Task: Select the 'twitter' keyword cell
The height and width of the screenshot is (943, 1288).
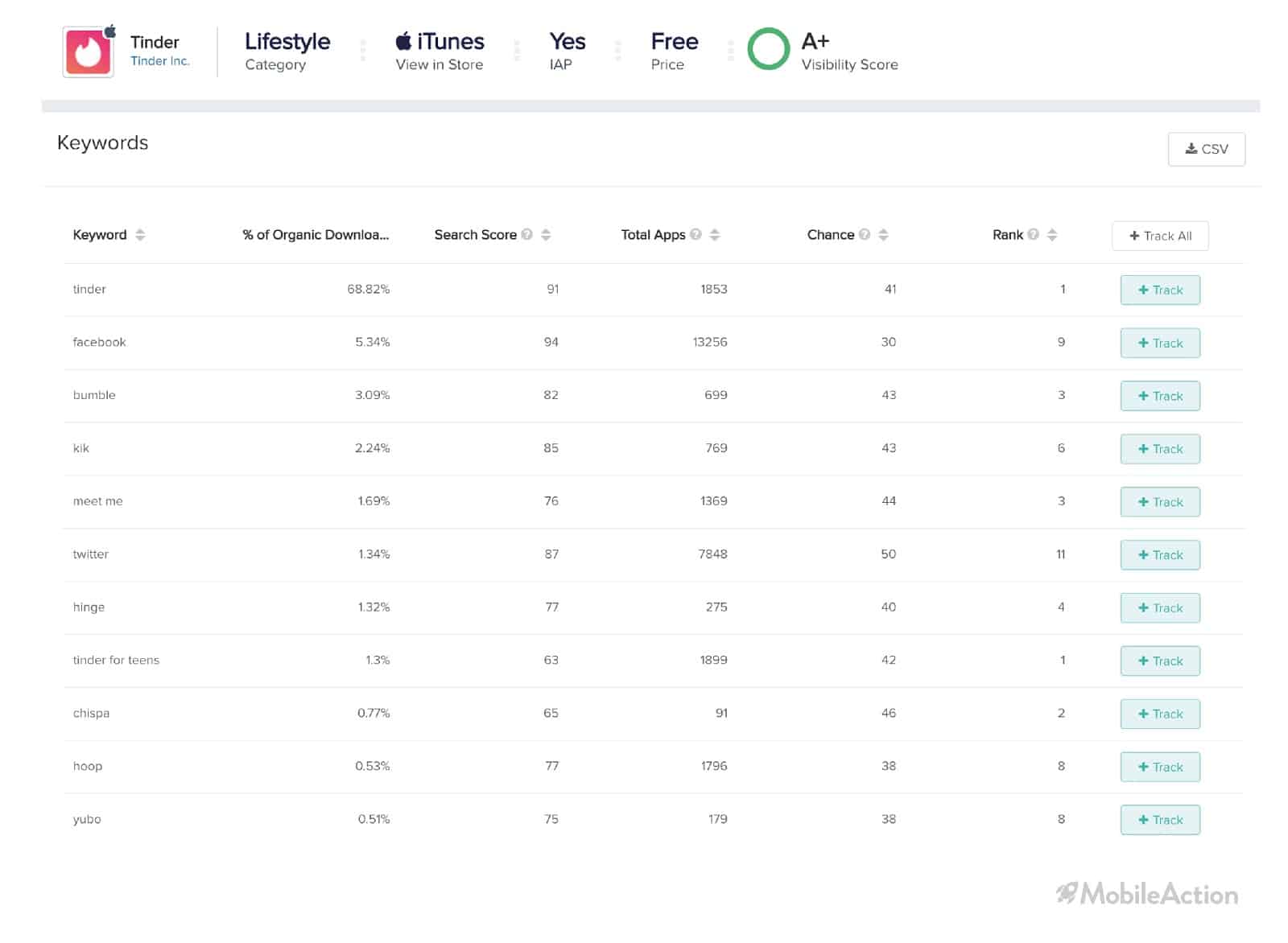Action: [90, 554]
